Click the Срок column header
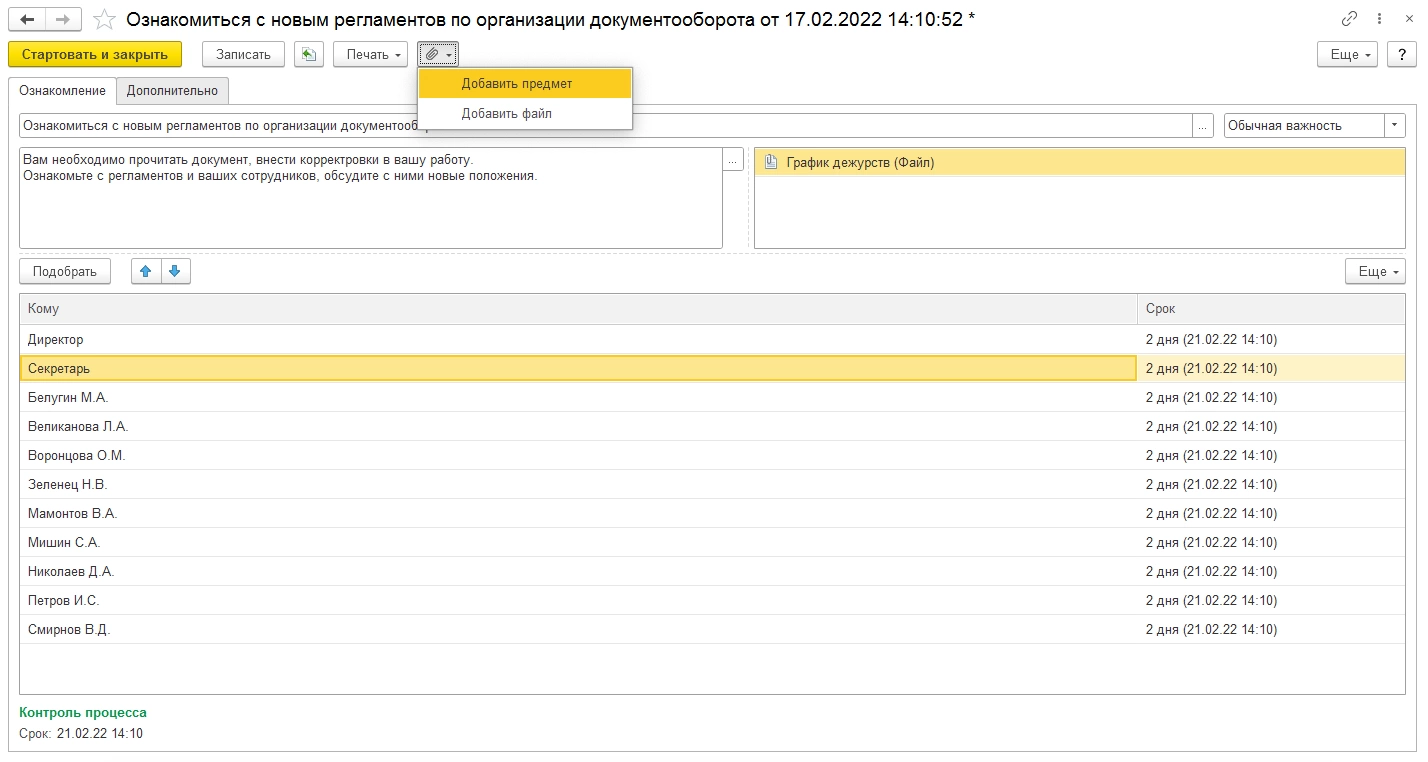This screenshot has width=1428, height=762. point(1271,309)
